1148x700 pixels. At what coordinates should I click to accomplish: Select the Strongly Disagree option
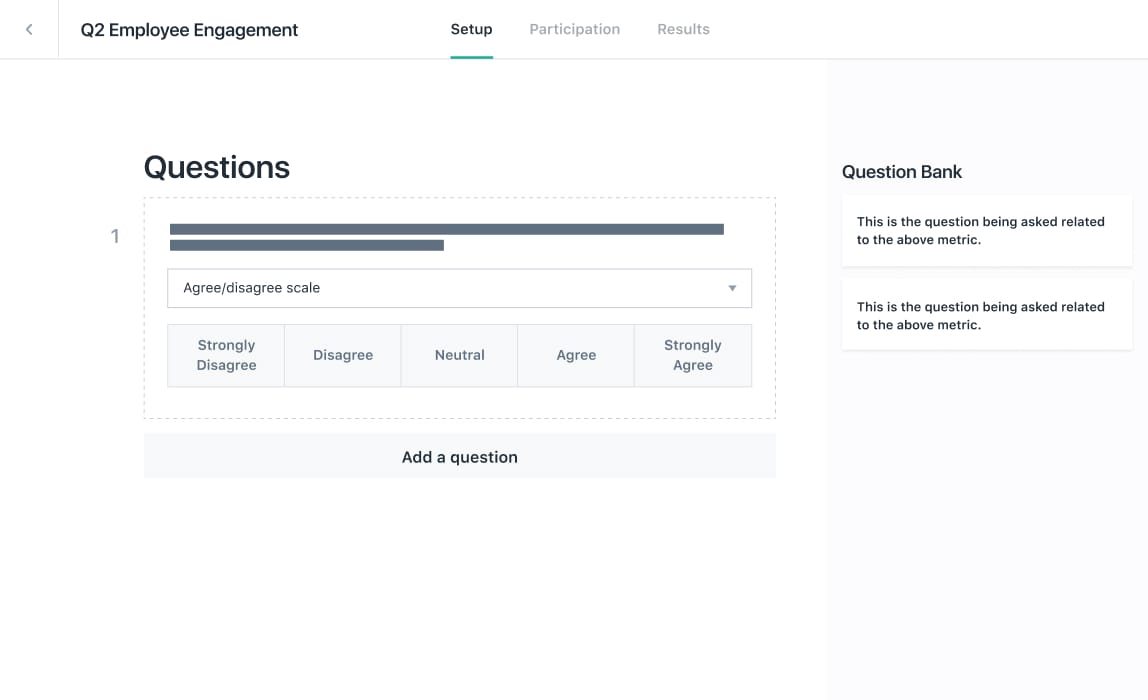(225, 355)
